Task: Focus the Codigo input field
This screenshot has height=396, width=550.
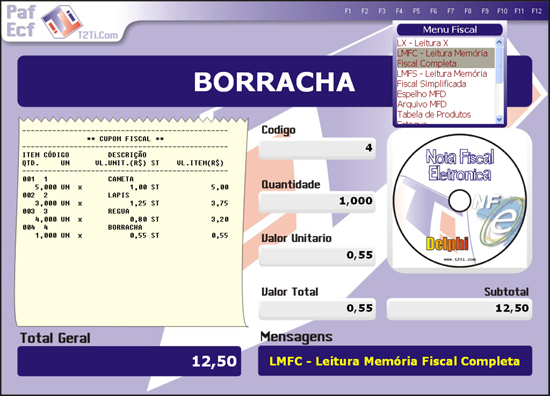Action: pyautogui.click(x=317, y=148)
